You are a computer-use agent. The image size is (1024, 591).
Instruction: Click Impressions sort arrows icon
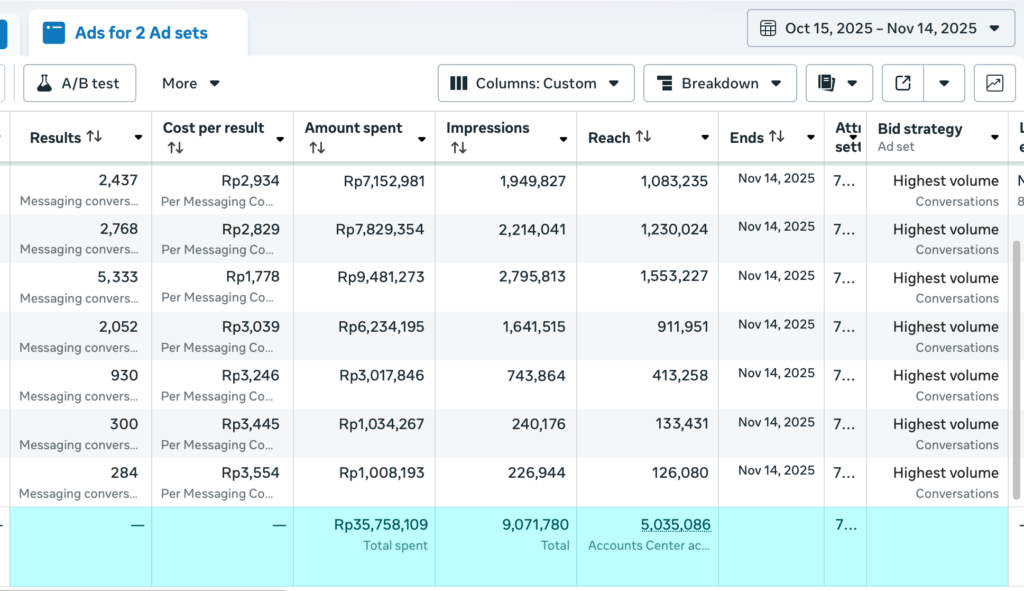click(x=458, y=148)
